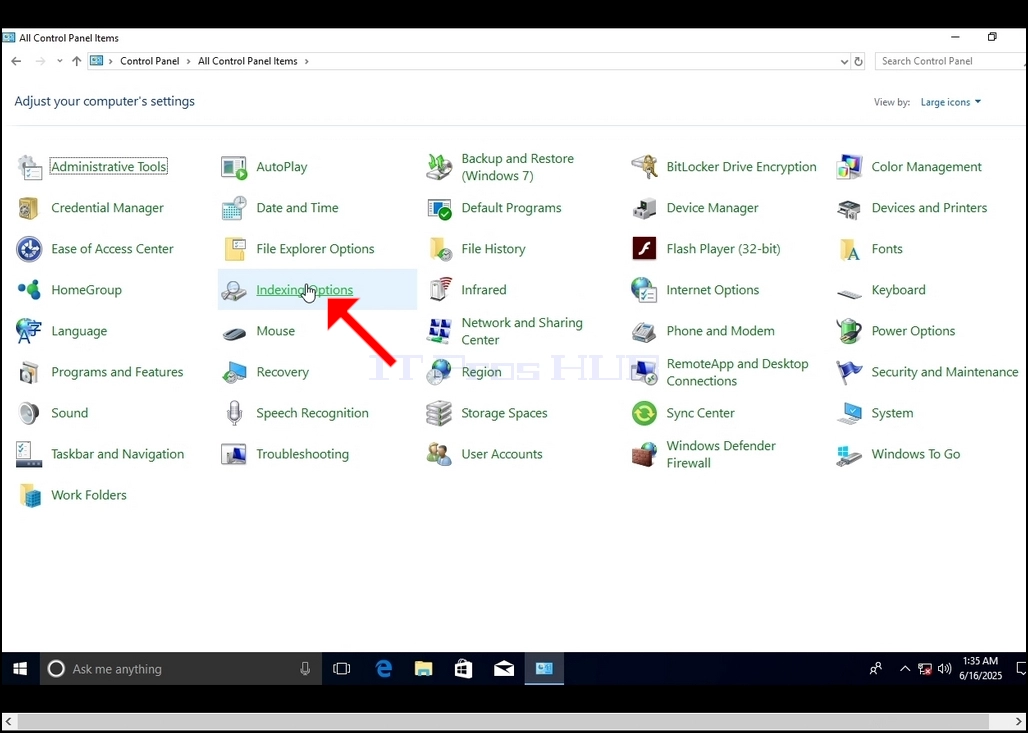Click the Security and Maintenance link
Image resolution: width=1028 pixels, height=733 pixels.
[x=945, y=372]
